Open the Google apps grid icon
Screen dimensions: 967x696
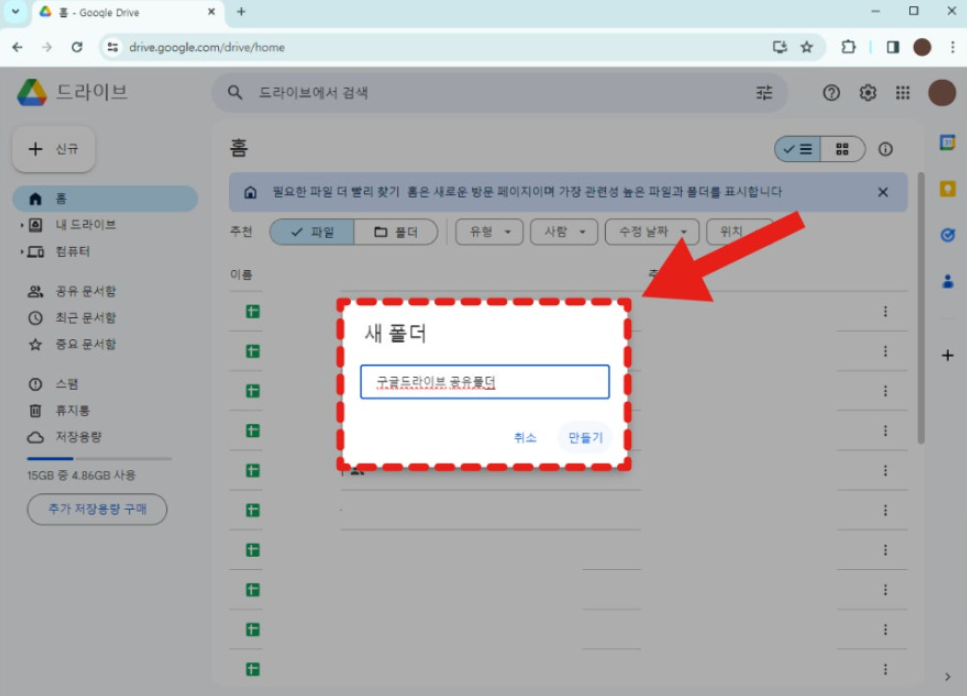pos(903,92)
